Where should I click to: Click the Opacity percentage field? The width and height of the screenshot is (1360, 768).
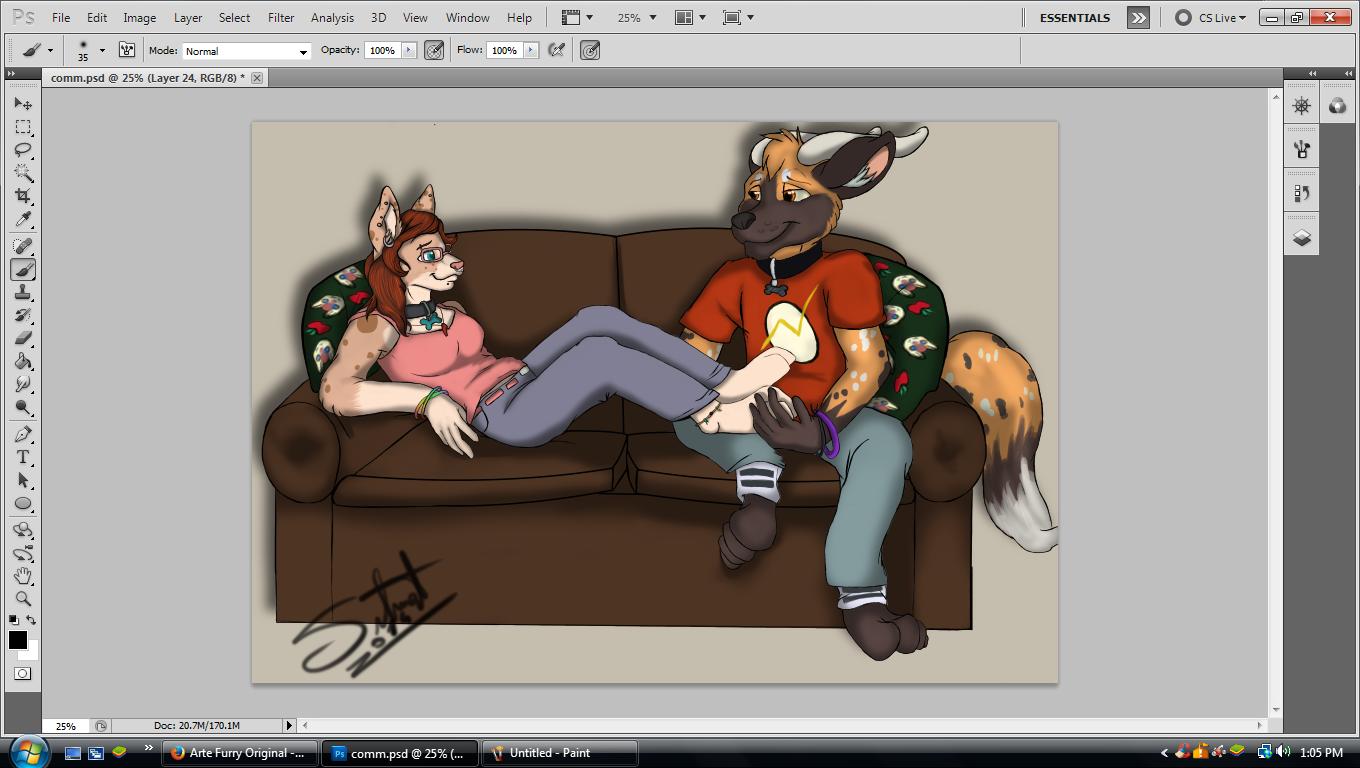(x=382, y=50)
